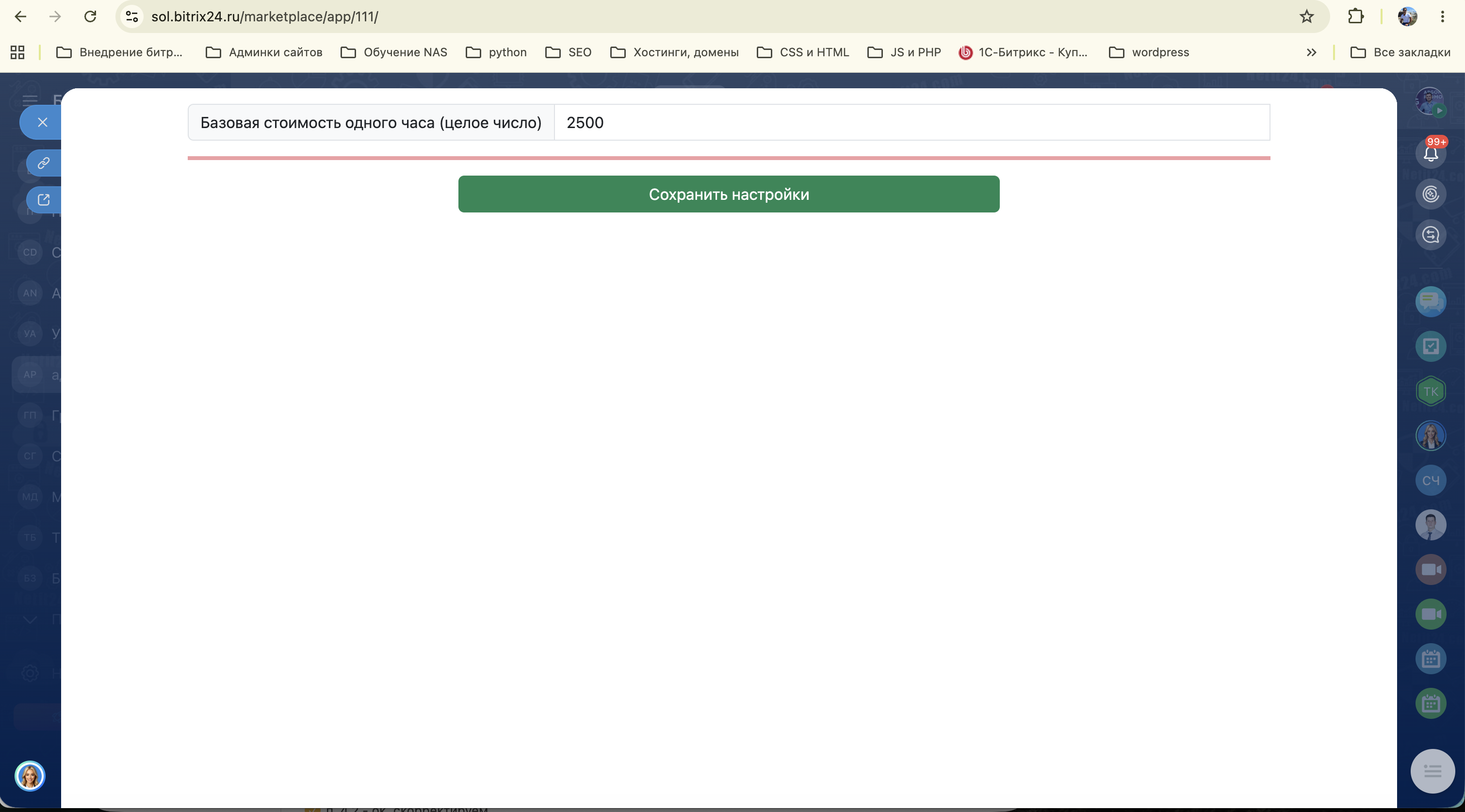
Task: Open the CSS и HTML bookmark folder
Action: tap(802, 52)
